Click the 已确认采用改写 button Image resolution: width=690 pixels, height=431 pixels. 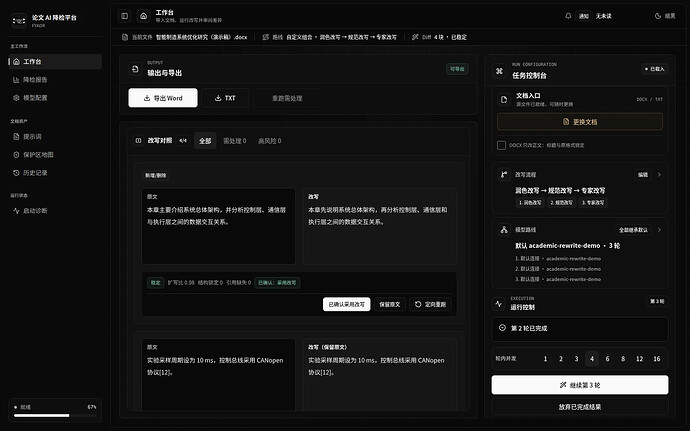click(x=347, y=304)
